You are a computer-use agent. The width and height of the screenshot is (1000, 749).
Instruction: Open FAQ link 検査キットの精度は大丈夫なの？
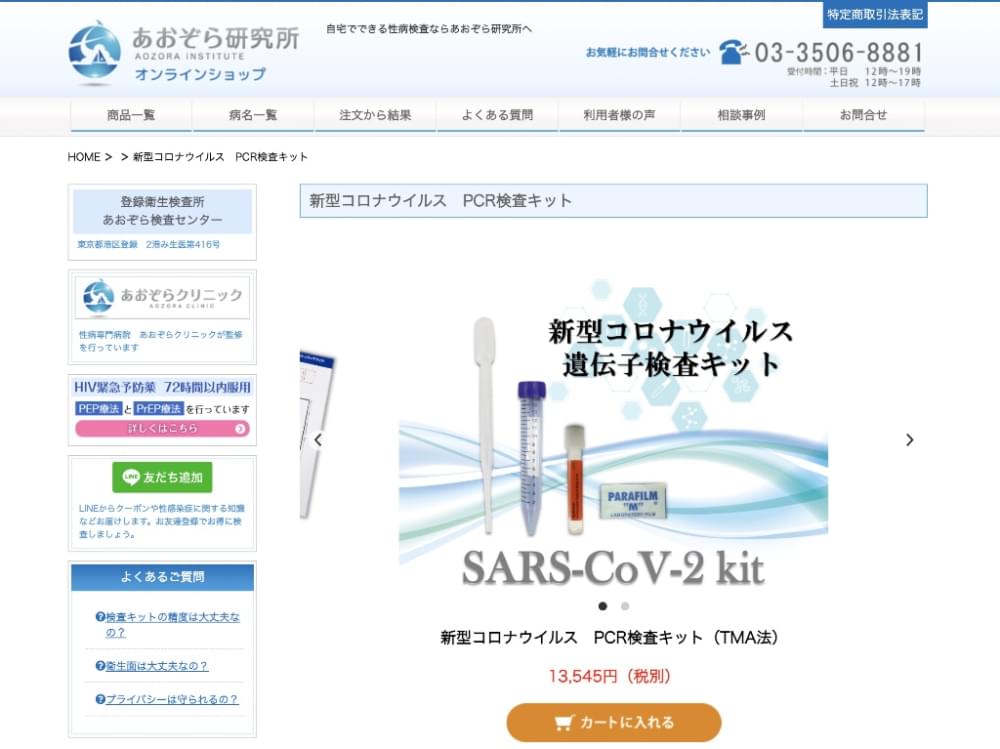[x=168, y=625]
